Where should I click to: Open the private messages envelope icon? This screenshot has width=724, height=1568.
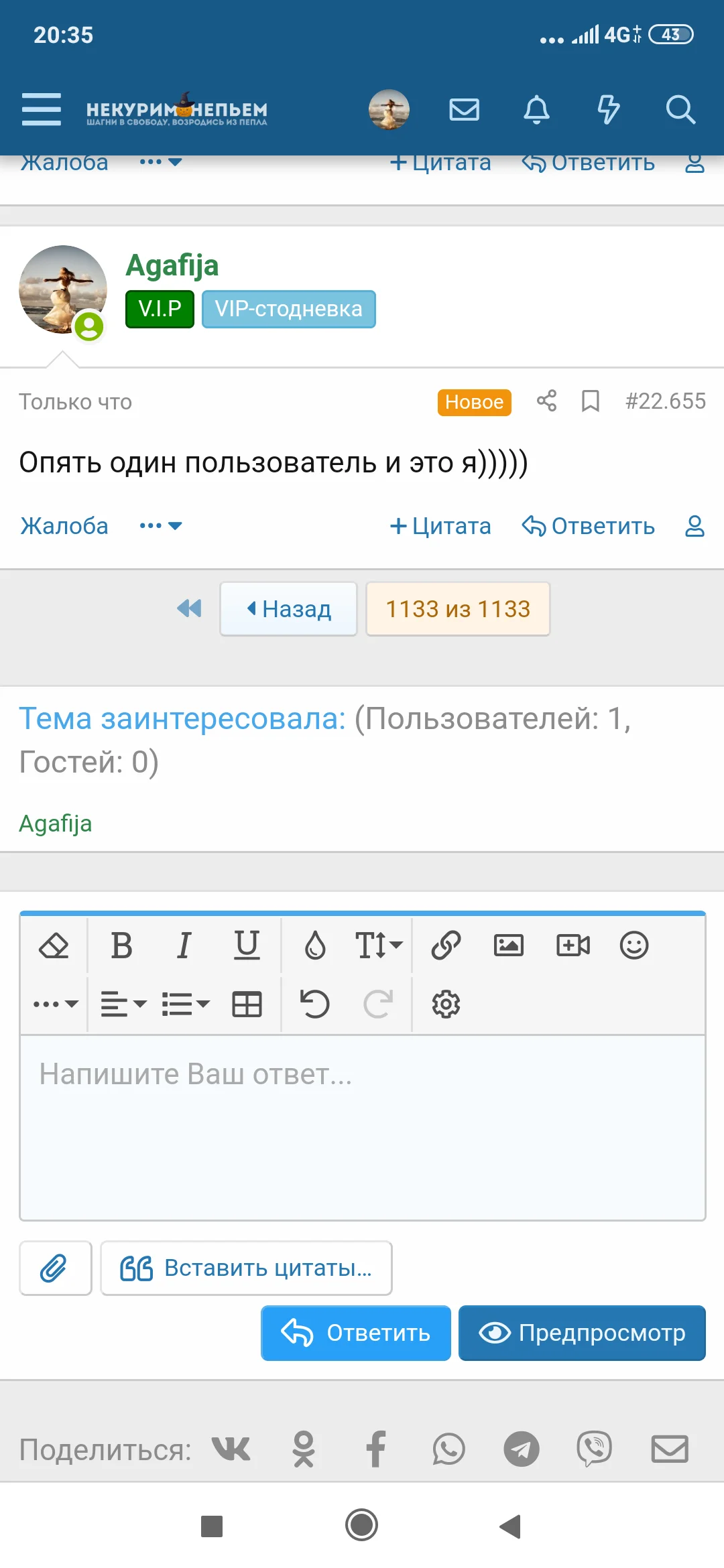point(464,109)
